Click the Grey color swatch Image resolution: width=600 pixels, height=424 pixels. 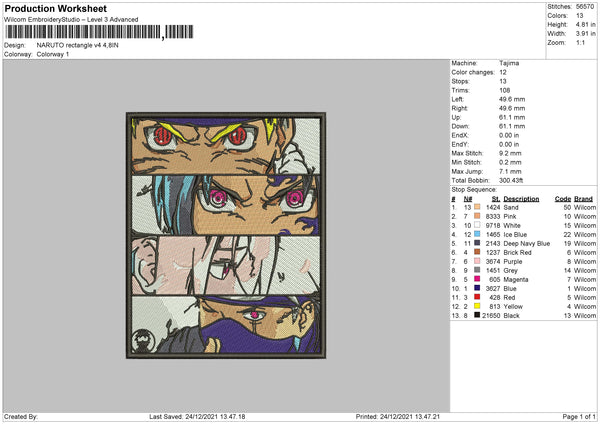pos(477,270)
